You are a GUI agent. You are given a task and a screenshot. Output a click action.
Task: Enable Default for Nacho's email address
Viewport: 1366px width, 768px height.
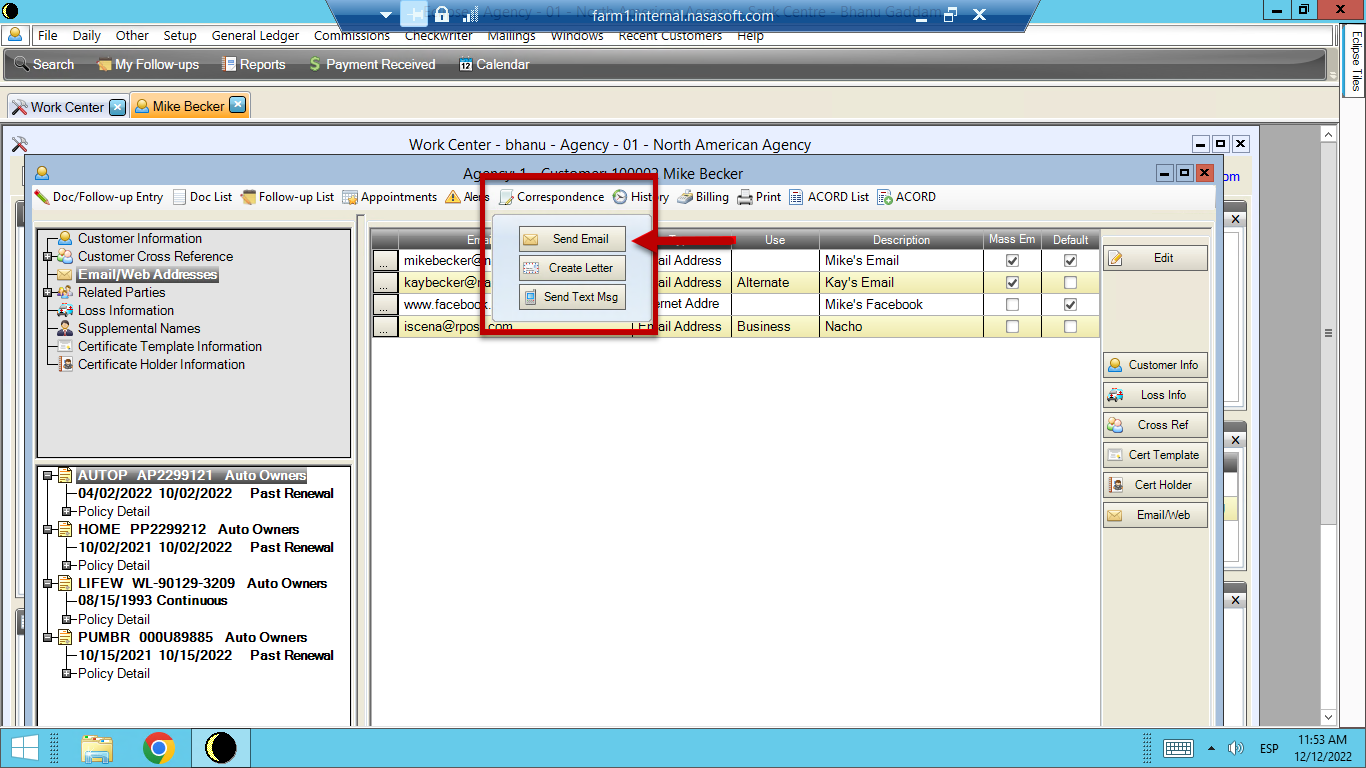[1070, 326]
